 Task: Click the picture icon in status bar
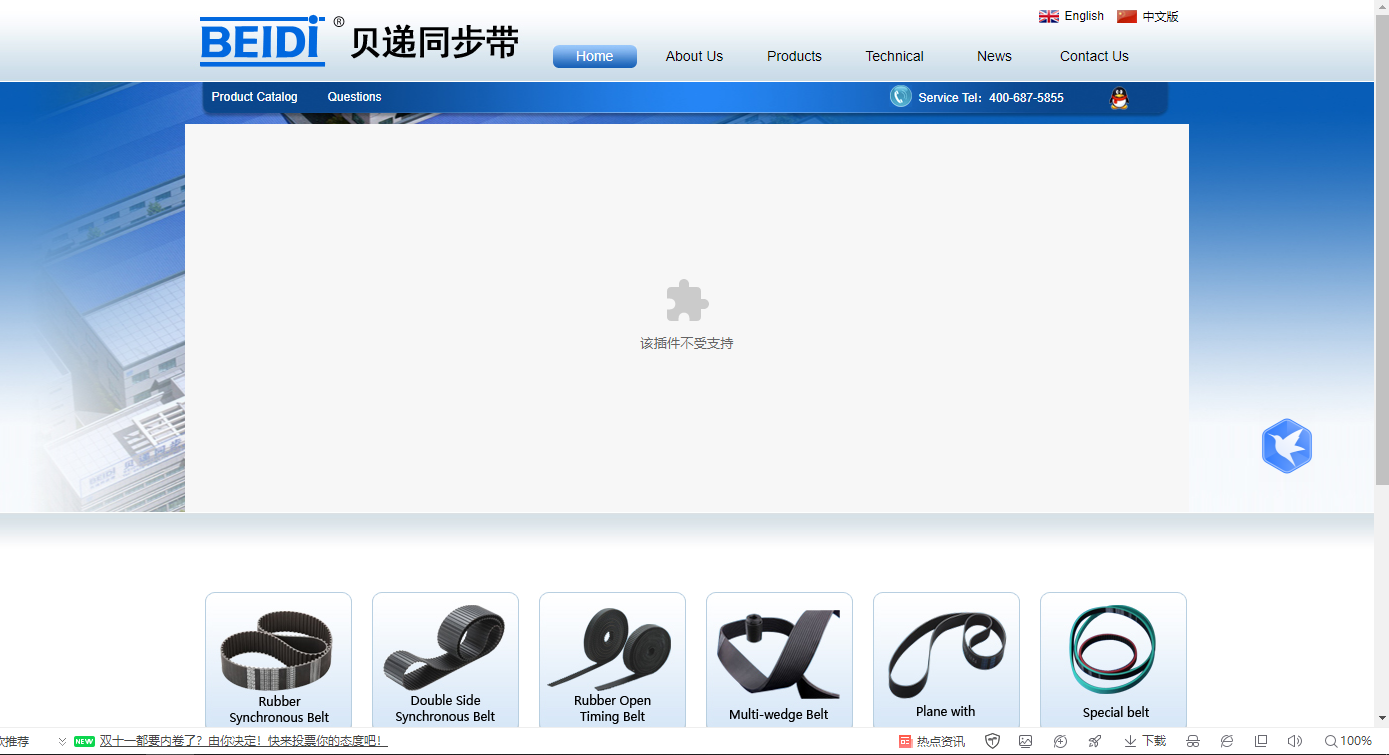coord(1025,741)
